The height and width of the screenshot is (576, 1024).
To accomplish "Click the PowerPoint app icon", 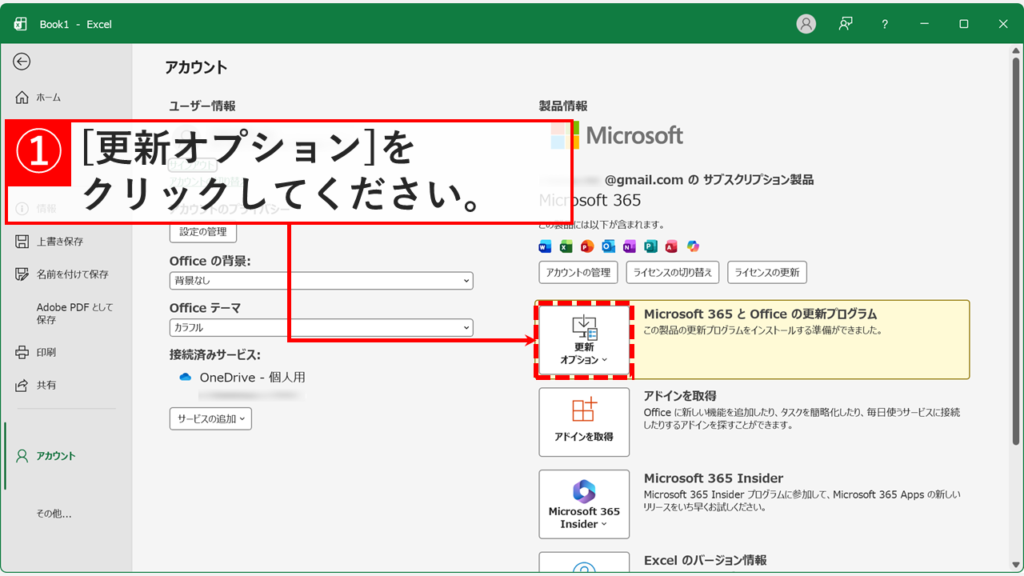I will pyautogui.click(x=587, y=246).
